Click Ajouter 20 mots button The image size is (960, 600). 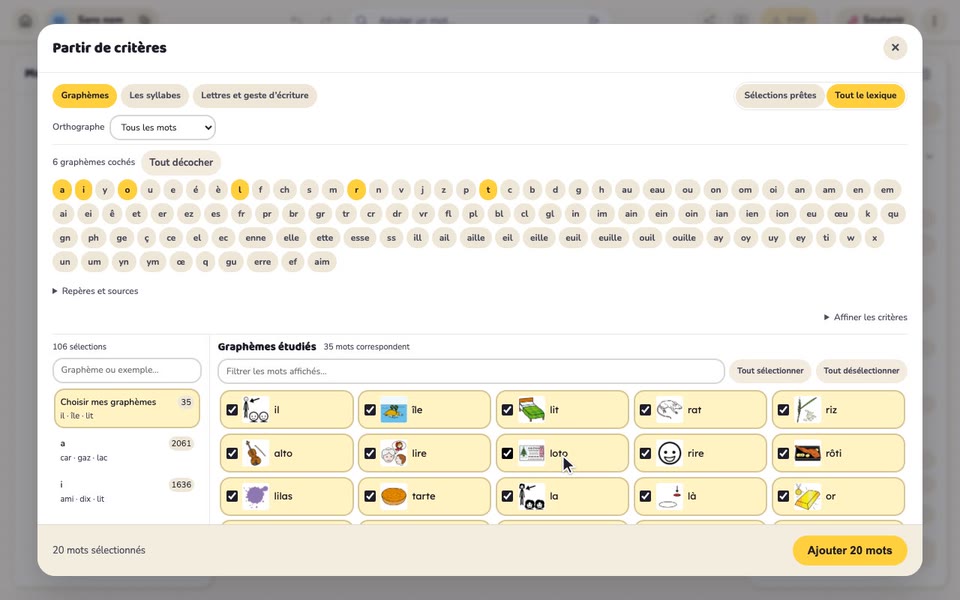pyautogui.click(x=850, y=550)
